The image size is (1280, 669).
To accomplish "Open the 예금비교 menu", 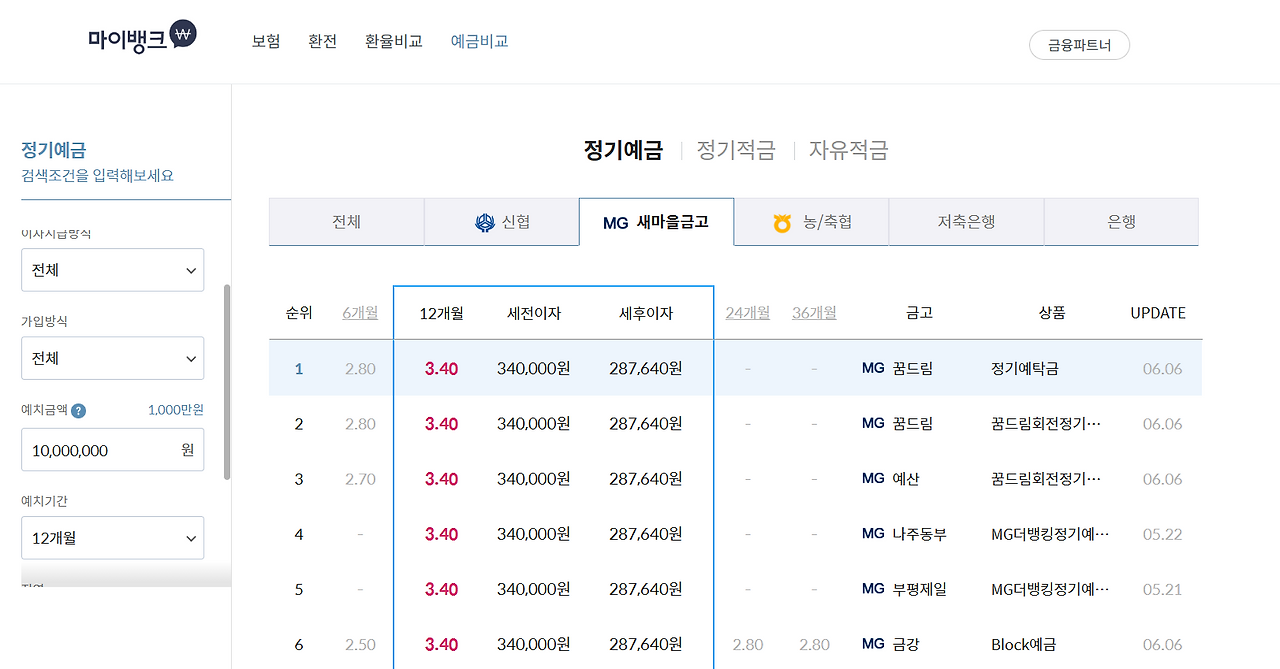I will point(480,41).
